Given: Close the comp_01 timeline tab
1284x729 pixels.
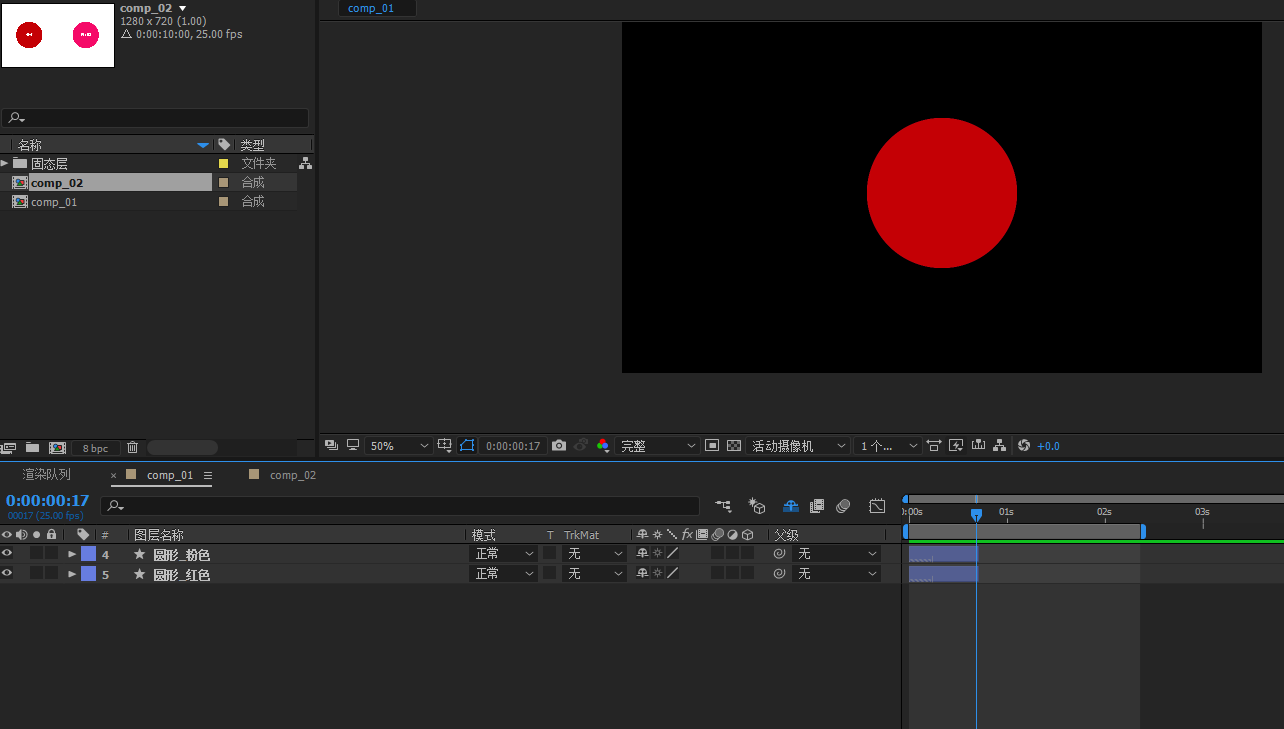Looking at the screenshot, I should click(113, 476).
